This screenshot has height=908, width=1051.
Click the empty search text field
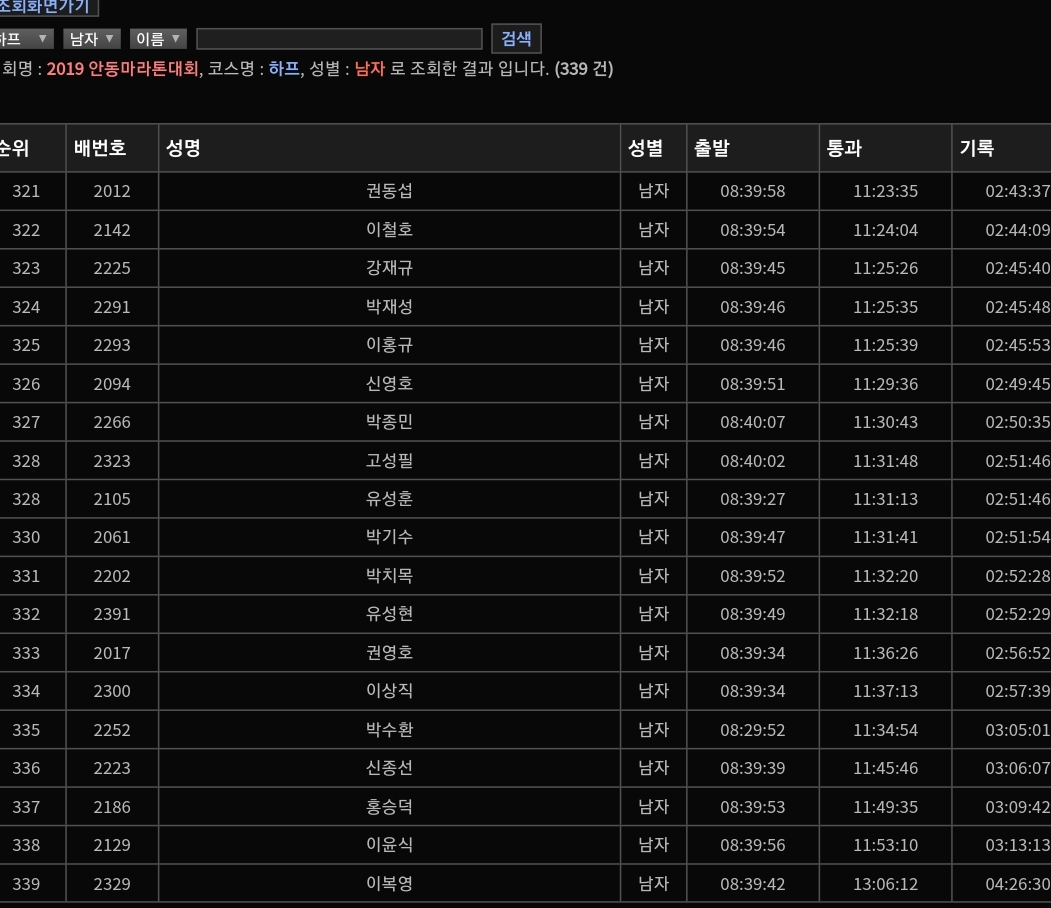tap(339, 39)
